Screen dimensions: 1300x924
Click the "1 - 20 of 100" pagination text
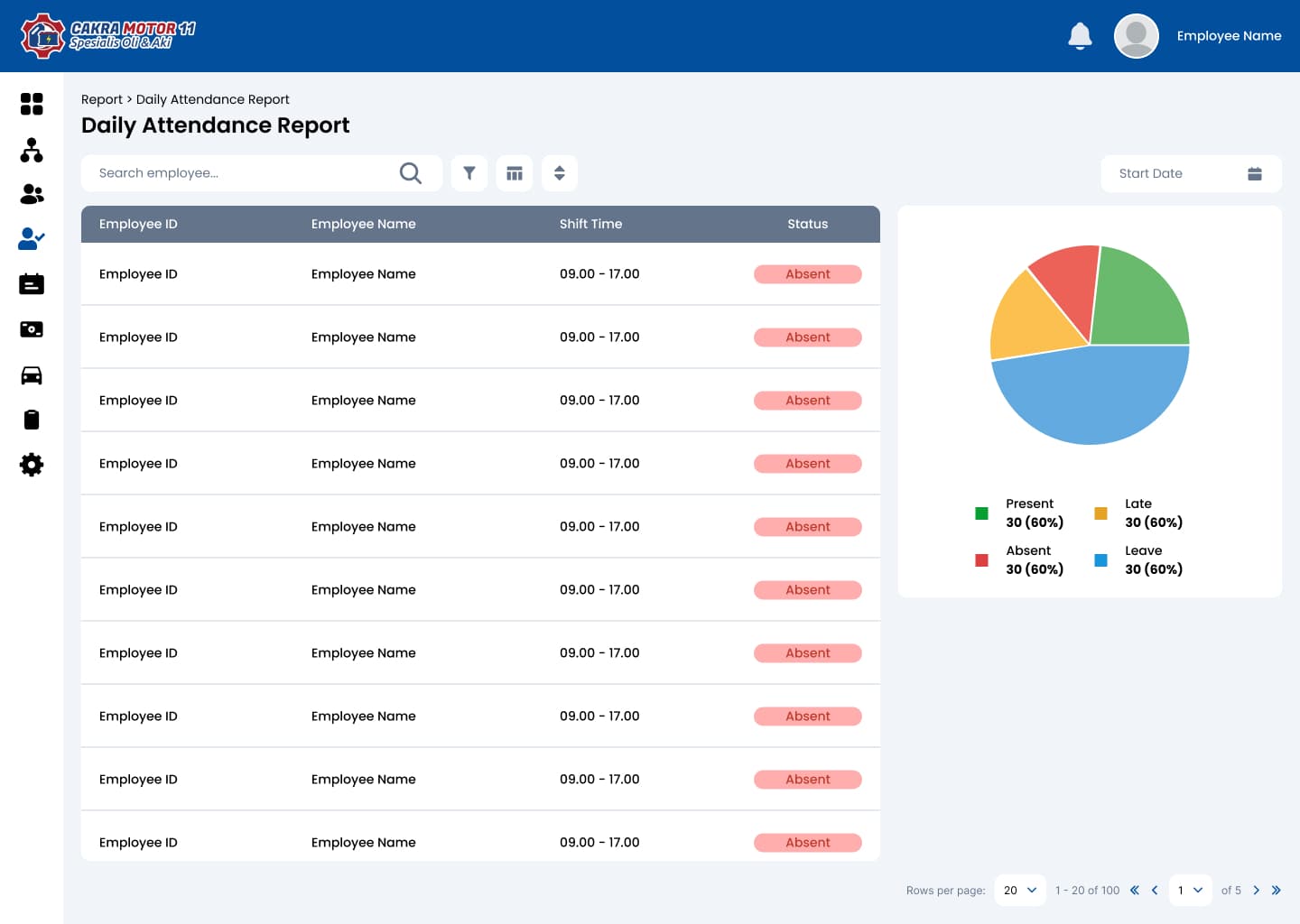coord(1088,891)
